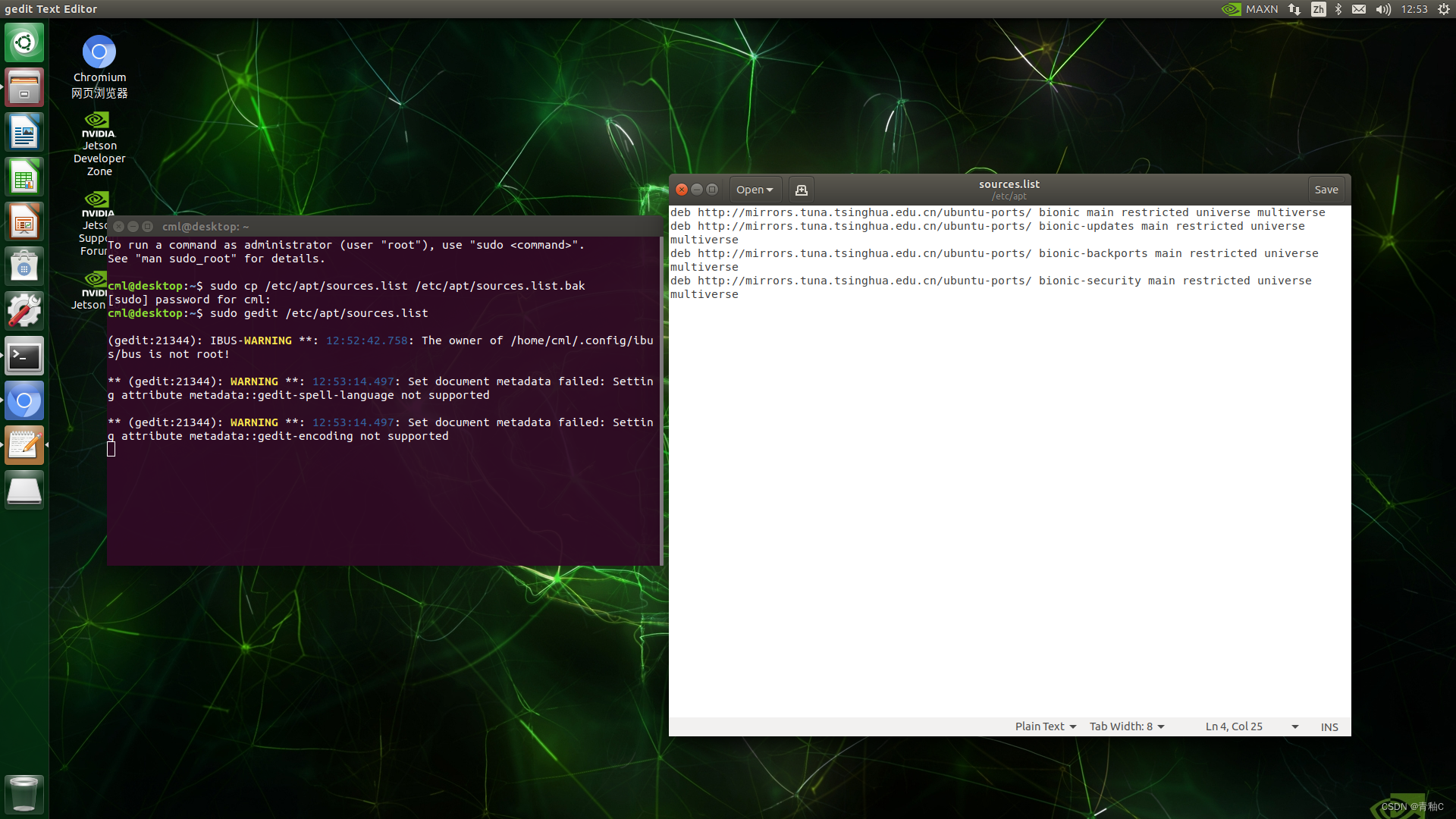Change the Plain Text syntax highlighting mode

pyautogui.click(x=1046, y=726)
